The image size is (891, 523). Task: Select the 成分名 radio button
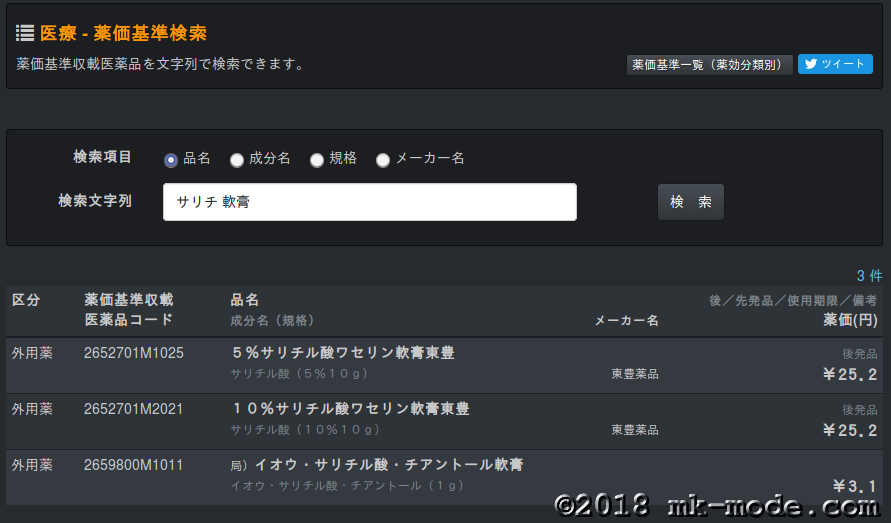tap(237, 159)
